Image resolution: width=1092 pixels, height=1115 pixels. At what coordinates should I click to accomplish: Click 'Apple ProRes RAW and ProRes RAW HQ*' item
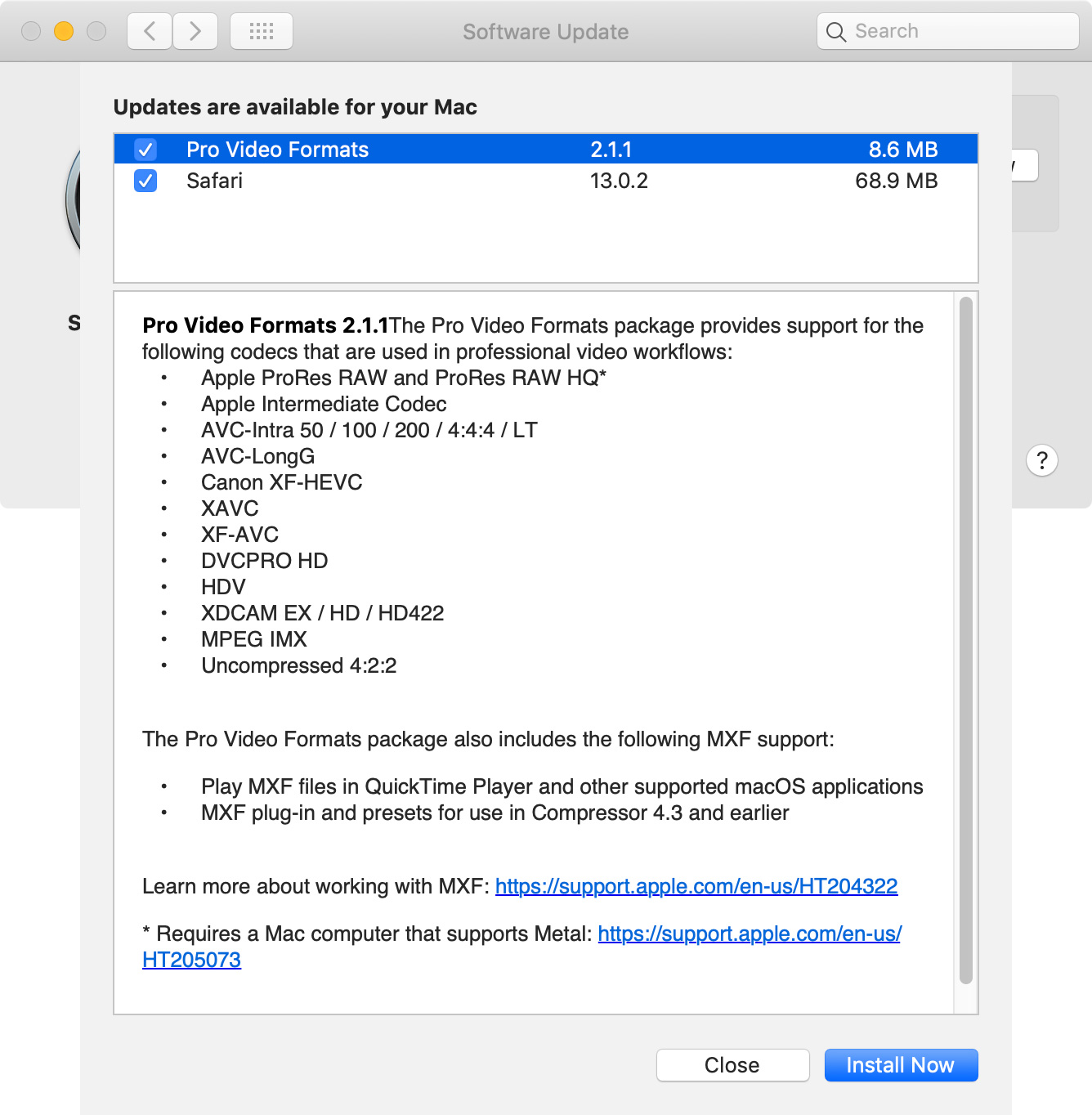point(404,378)
